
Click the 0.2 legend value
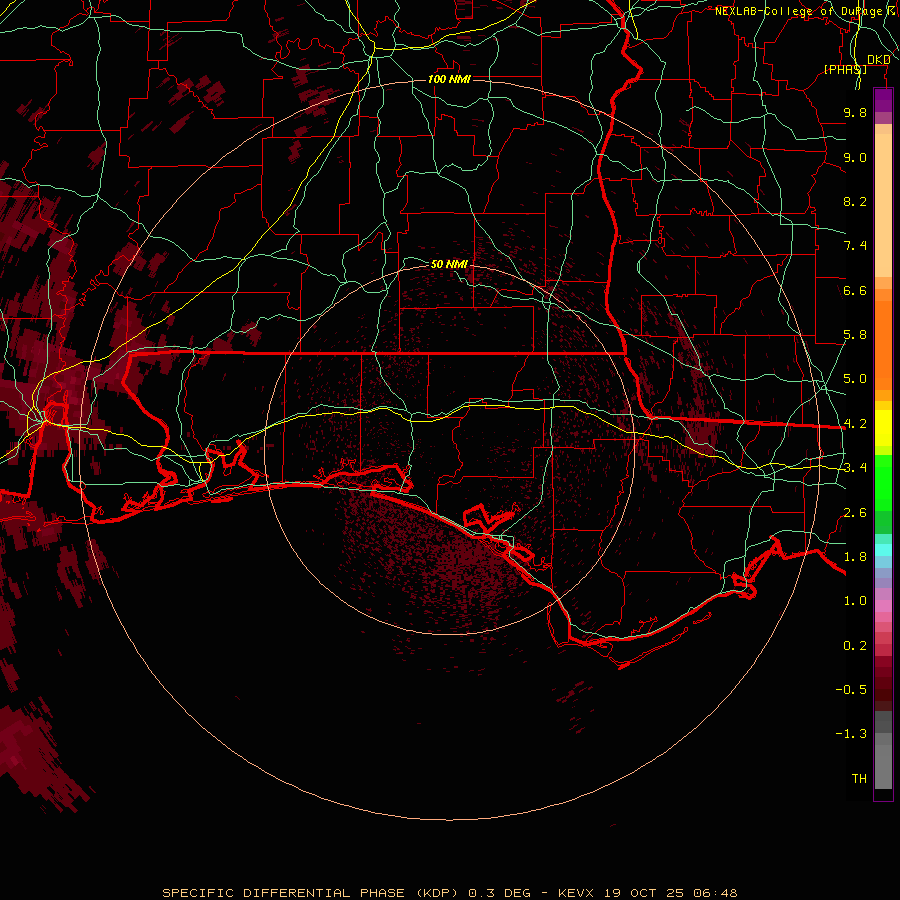pos(855,646)
